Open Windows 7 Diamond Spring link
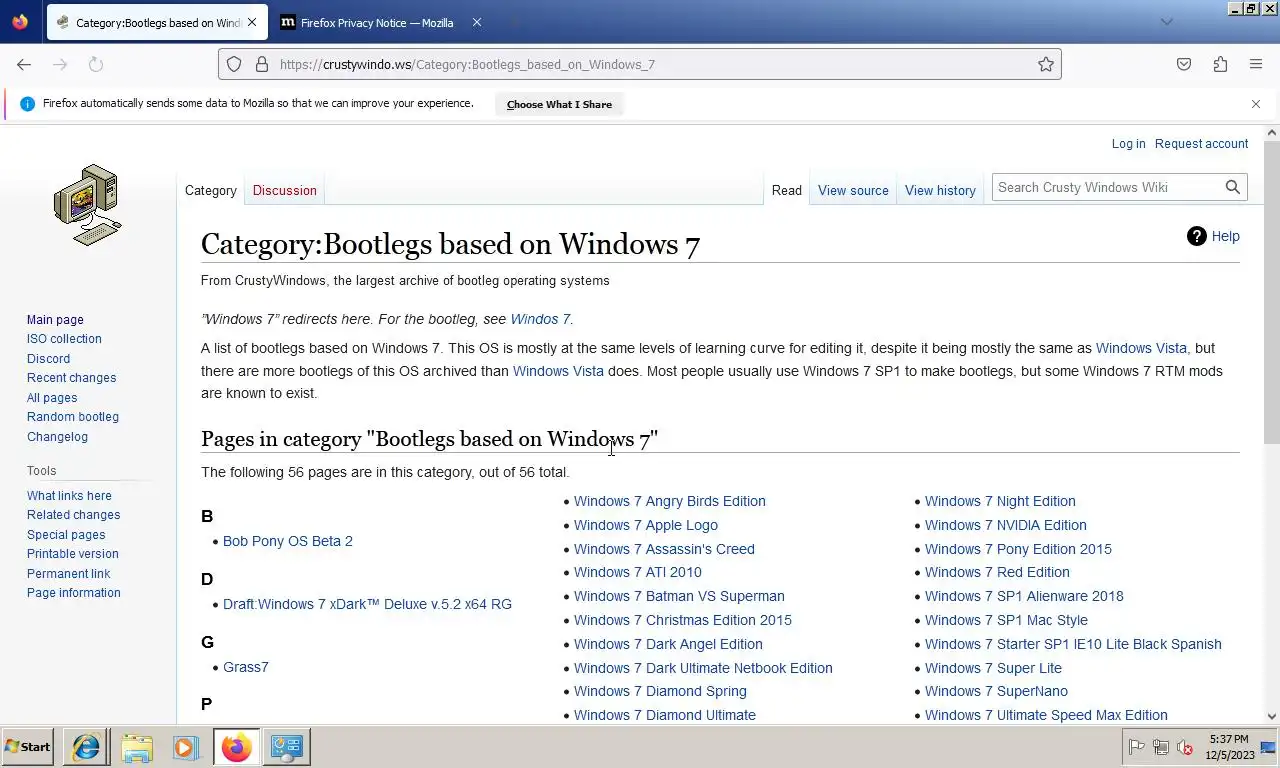The image size is (1280, 768). 660,691
